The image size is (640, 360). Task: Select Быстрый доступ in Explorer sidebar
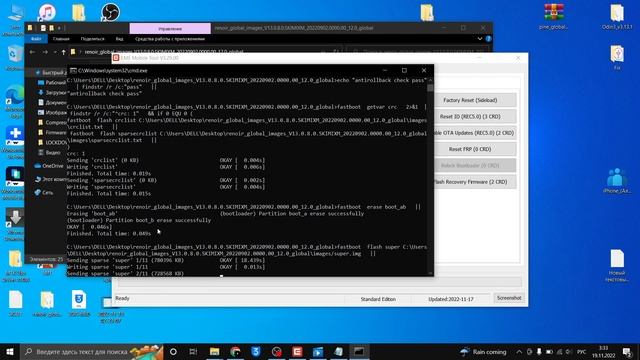(x=52, y=73)
